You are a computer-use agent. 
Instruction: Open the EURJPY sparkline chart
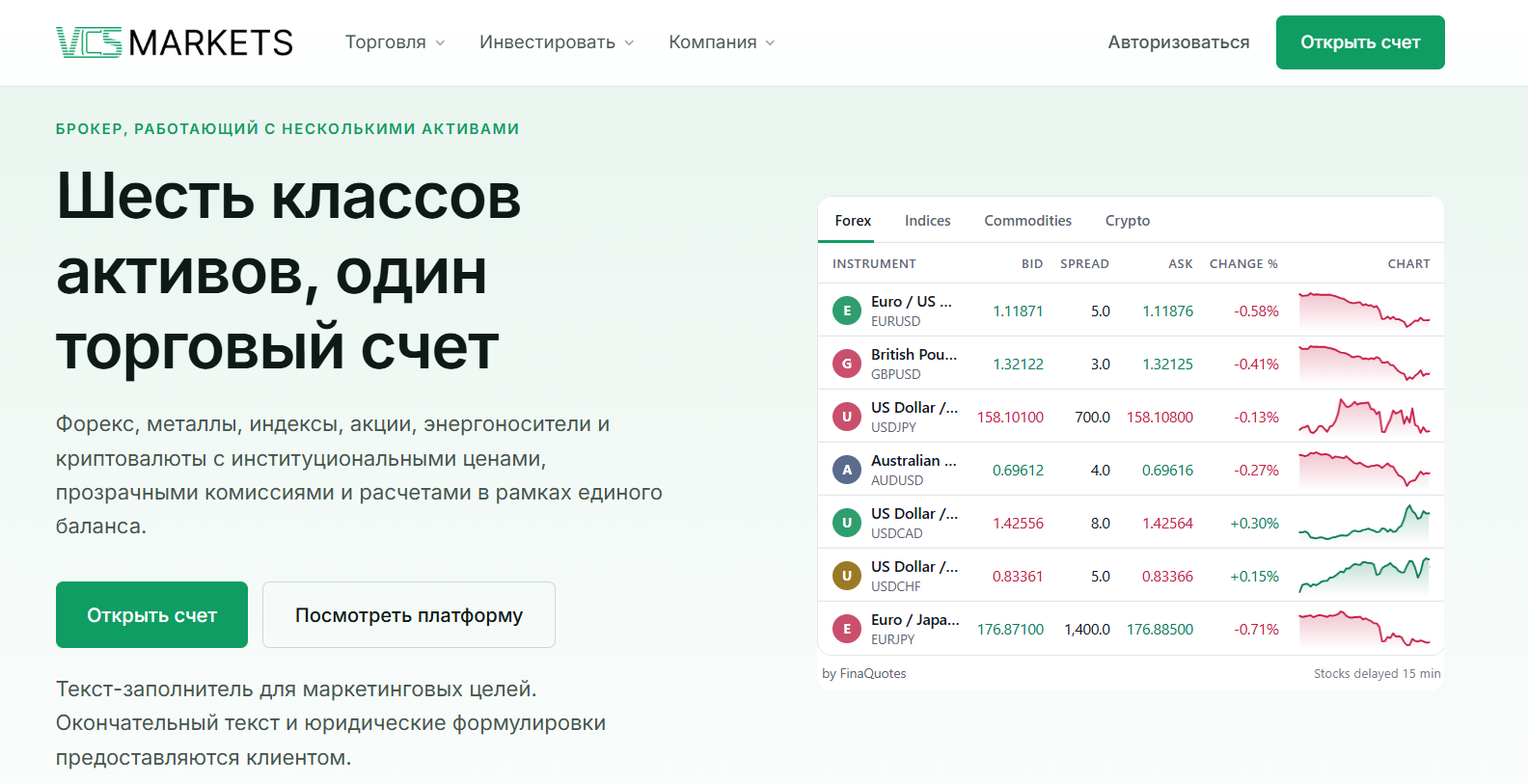(x=1364, y=629)
